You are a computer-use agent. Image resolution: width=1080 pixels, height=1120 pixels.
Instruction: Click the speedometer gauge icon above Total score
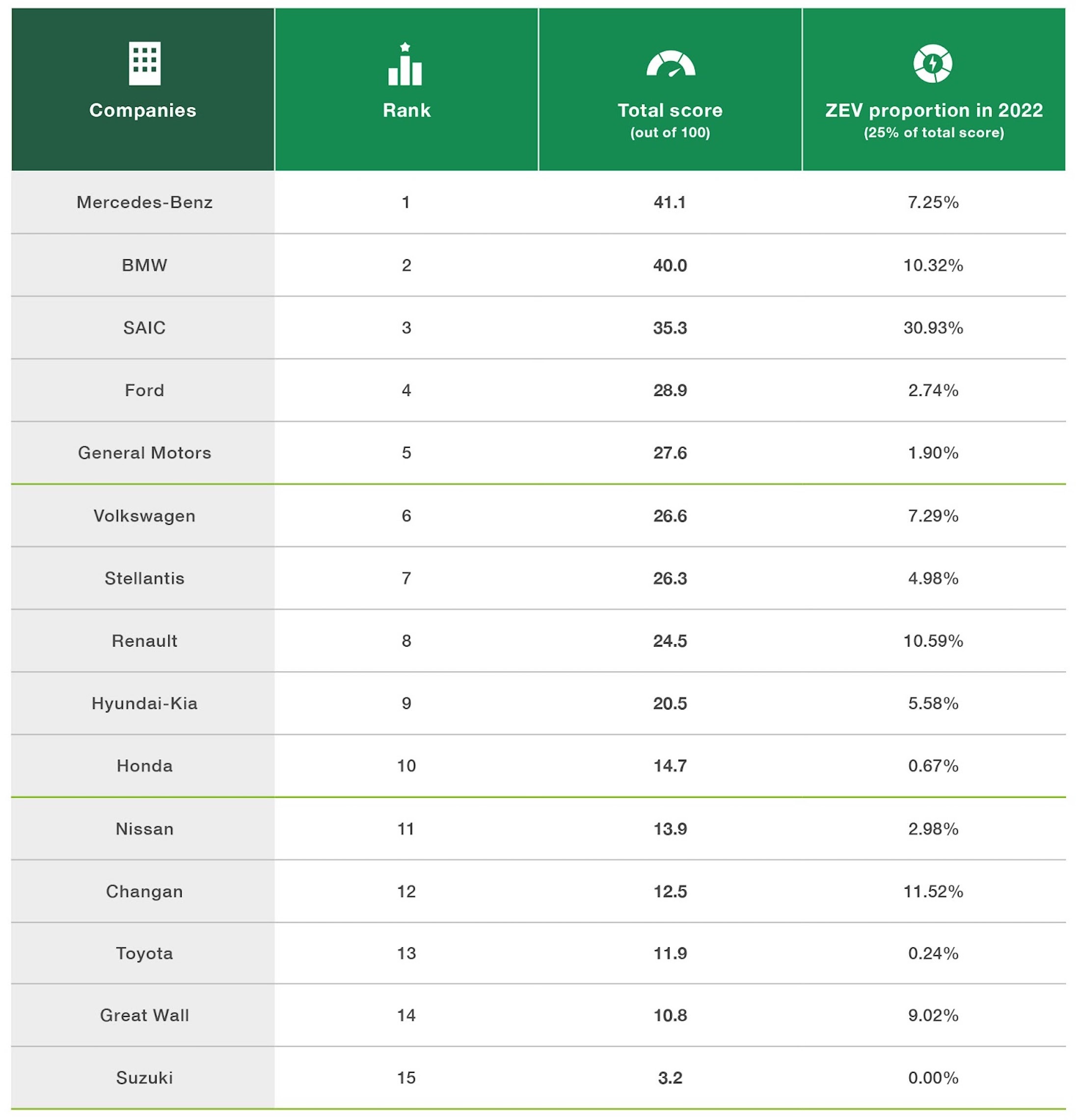point(670,64)
